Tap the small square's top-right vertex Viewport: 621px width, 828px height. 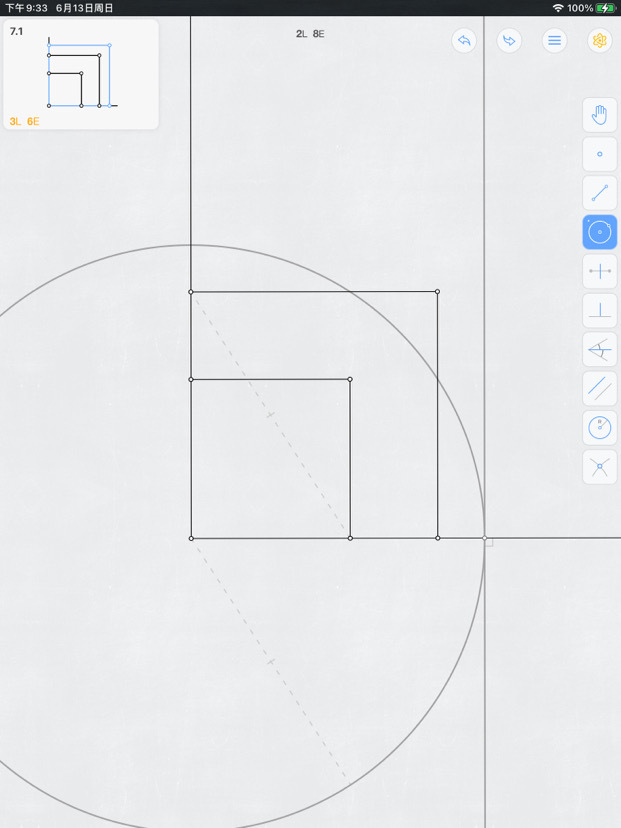point(350,379)
